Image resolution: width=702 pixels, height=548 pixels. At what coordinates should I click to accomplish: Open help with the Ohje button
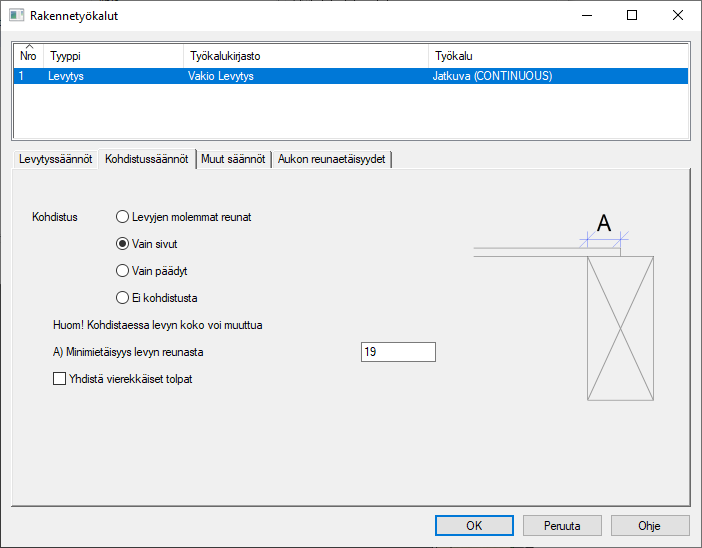pos(649,525)
